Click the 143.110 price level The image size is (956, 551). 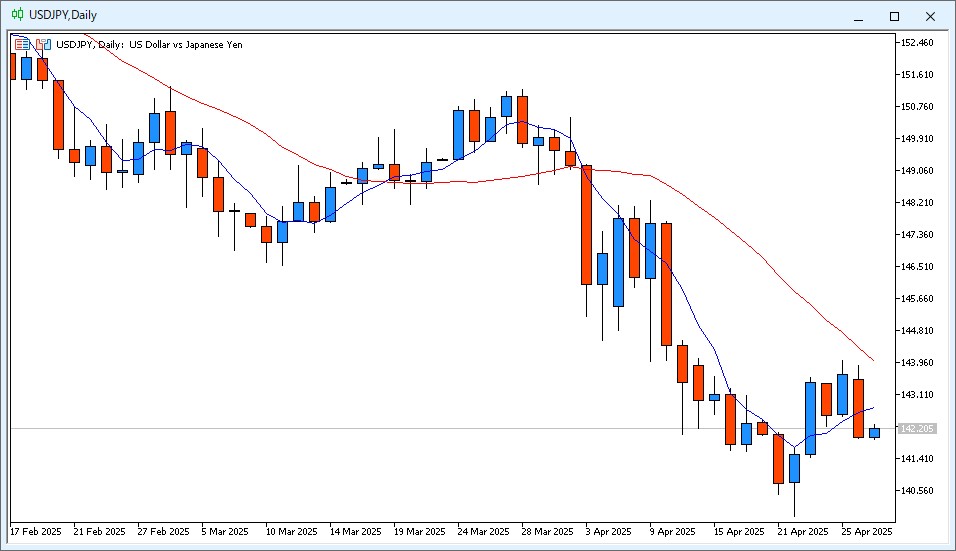(917, 394)
